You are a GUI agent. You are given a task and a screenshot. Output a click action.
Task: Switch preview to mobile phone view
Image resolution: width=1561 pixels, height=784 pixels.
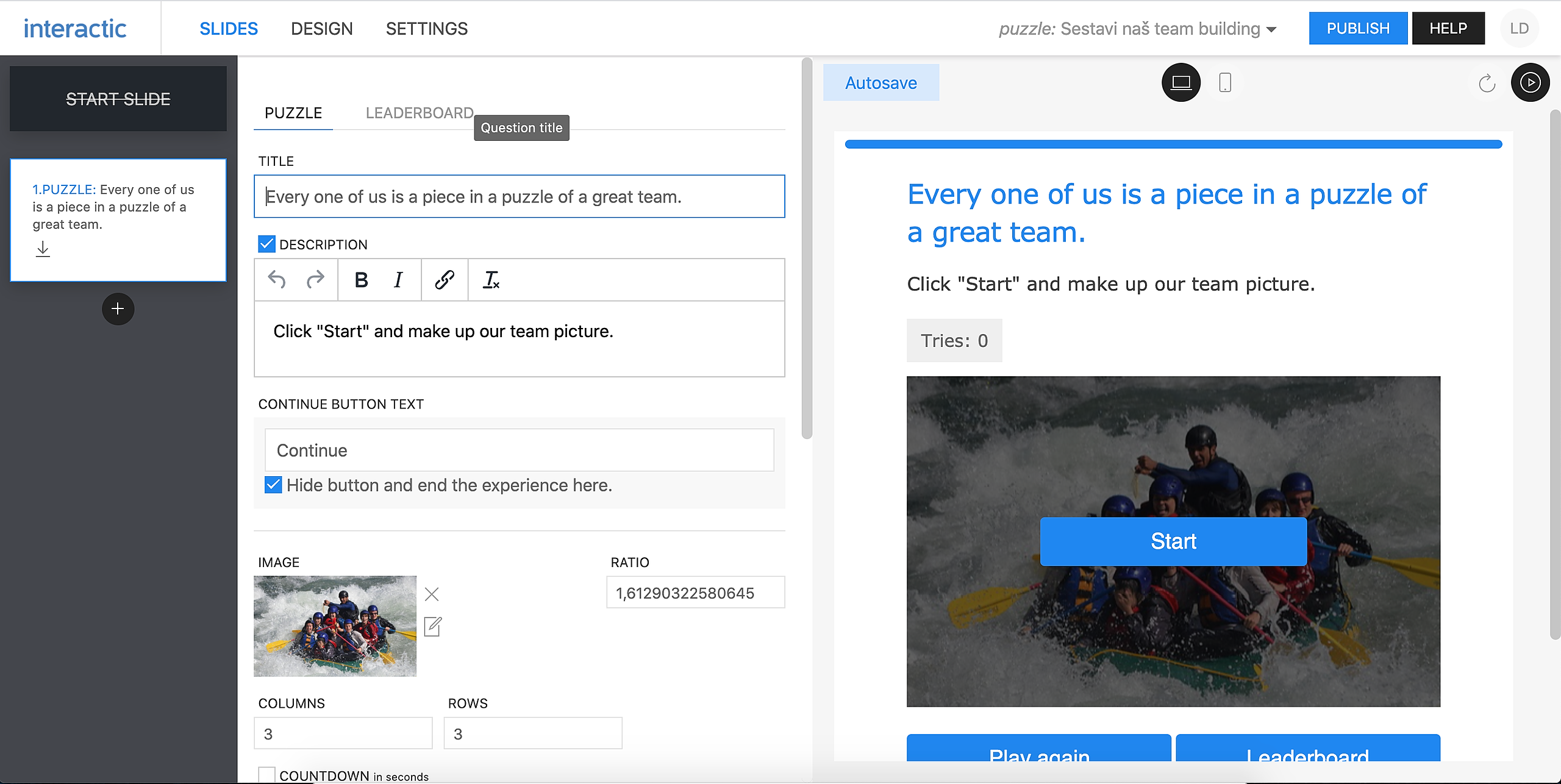click(x=1224, y=82)
